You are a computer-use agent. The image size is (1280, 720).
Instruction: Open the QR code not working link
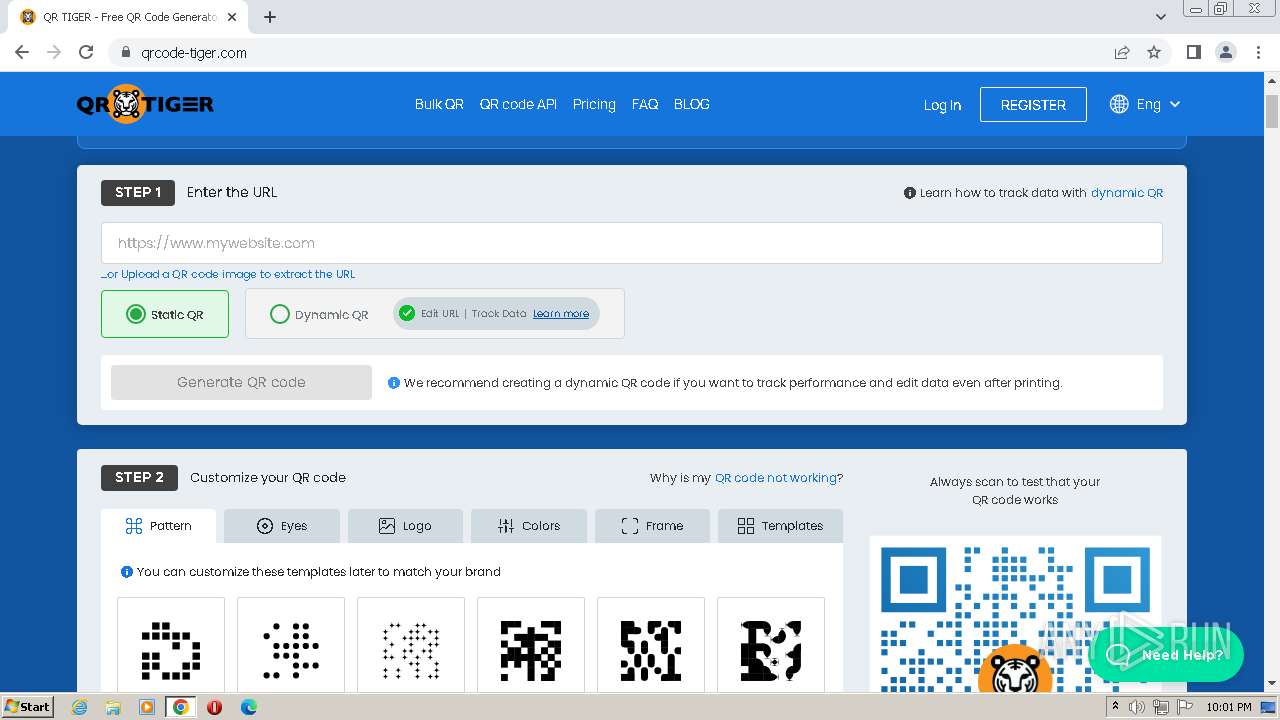click(x=776, y=478)
